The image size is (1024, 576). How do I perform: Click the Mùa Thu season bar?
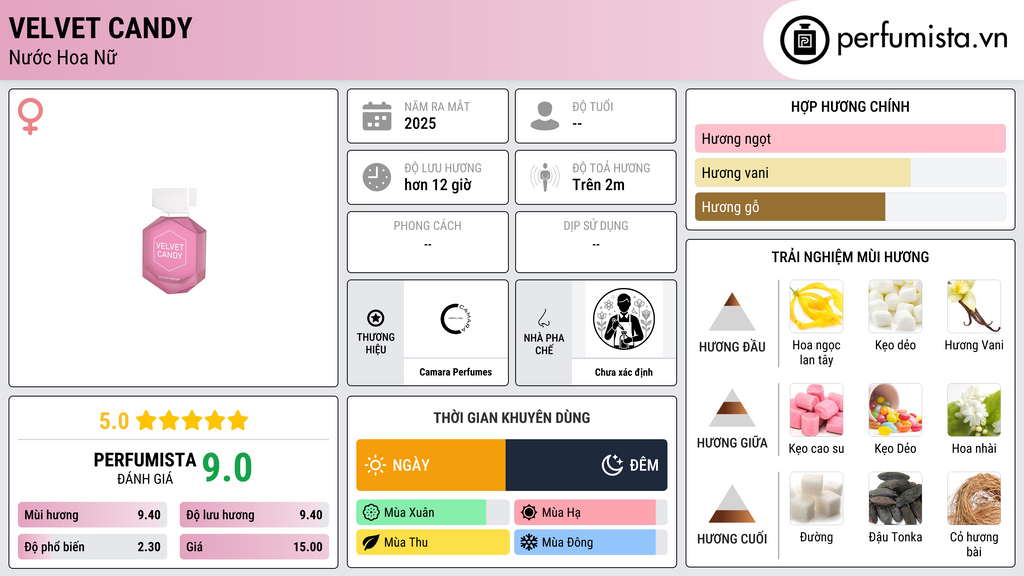(433, 542)
